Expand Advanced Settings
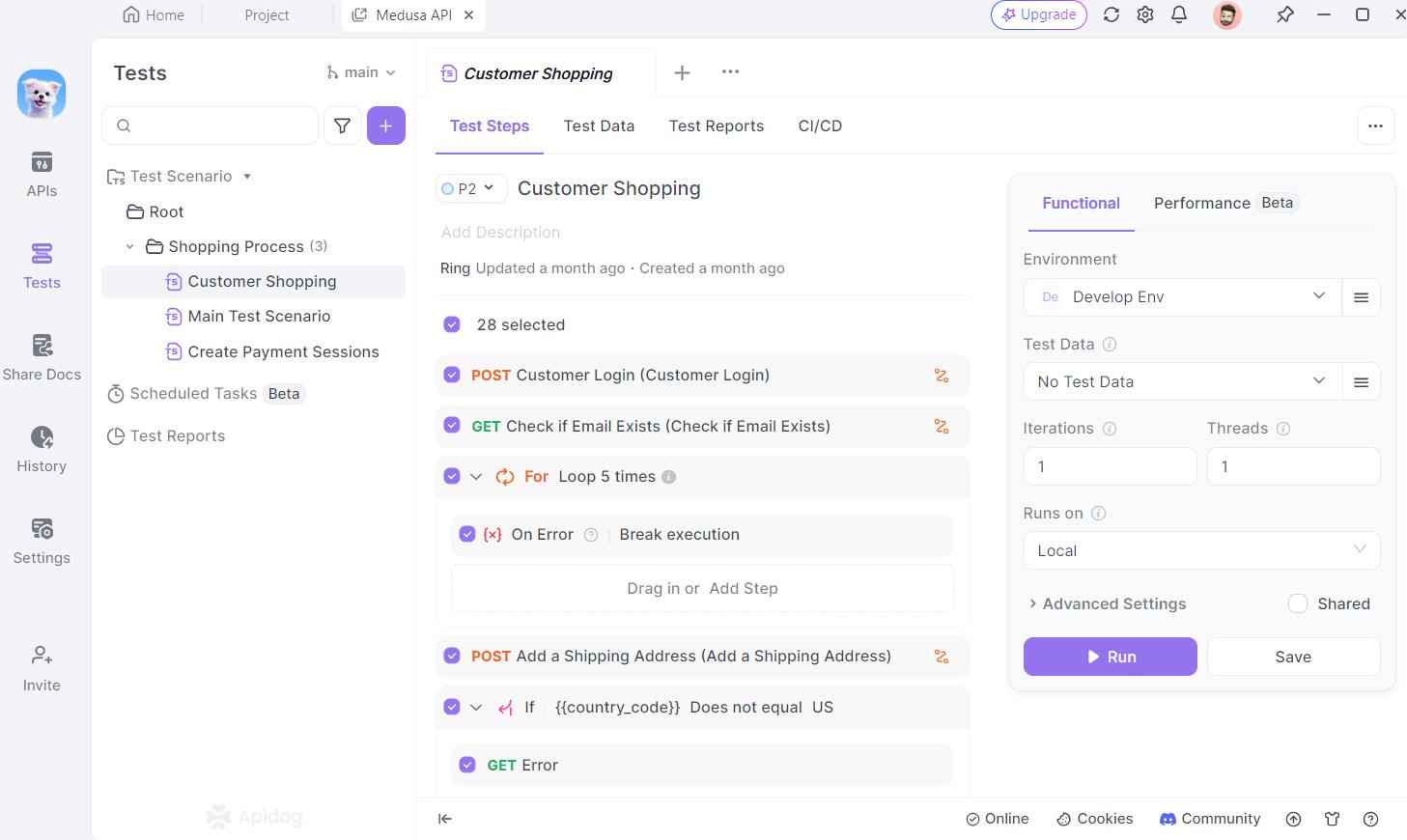1407x840 pixels. [x=1107, y=603]
